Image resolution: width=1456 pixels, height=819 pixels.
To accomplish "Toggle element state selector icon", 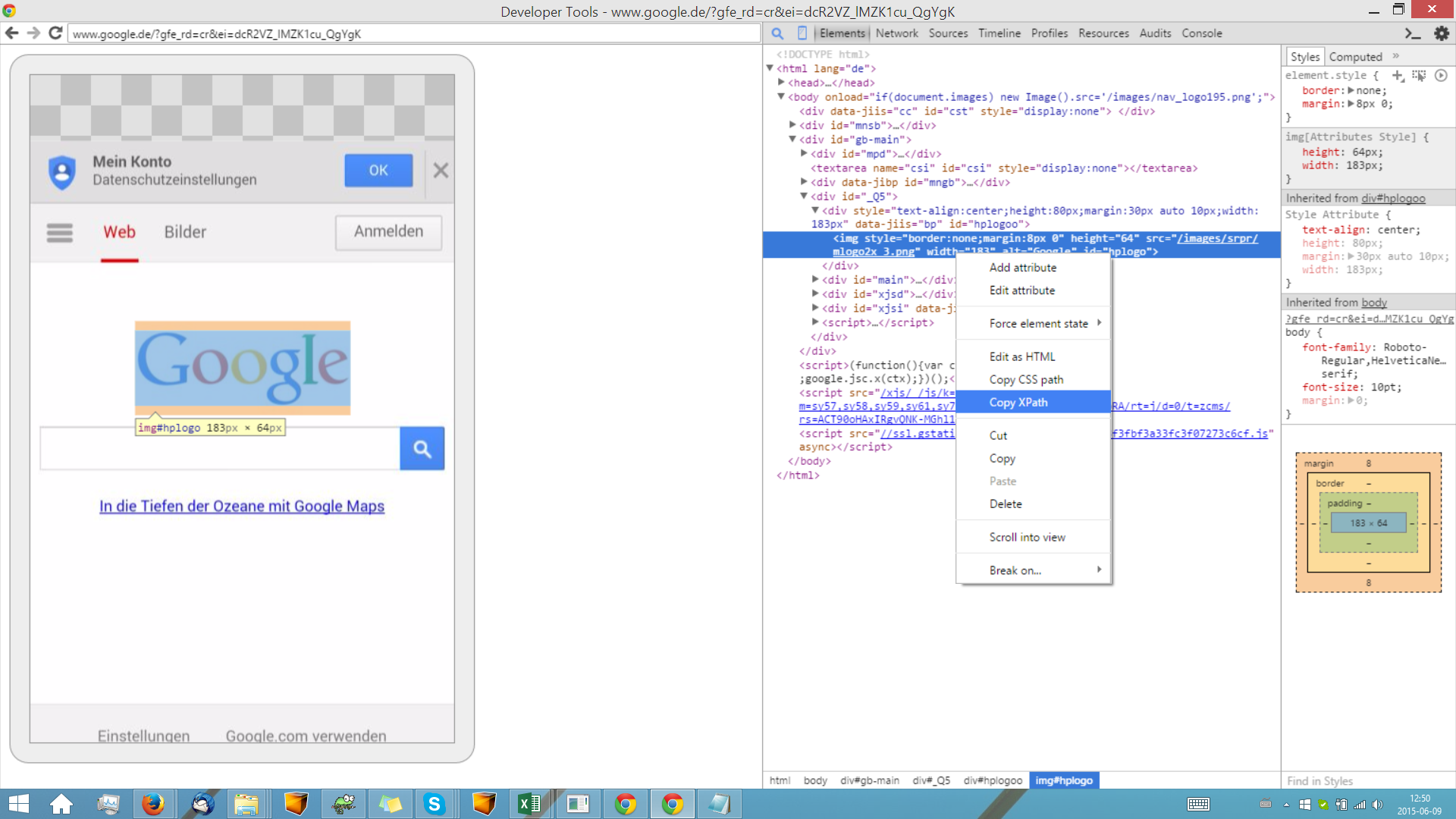I will [1419, 75].
